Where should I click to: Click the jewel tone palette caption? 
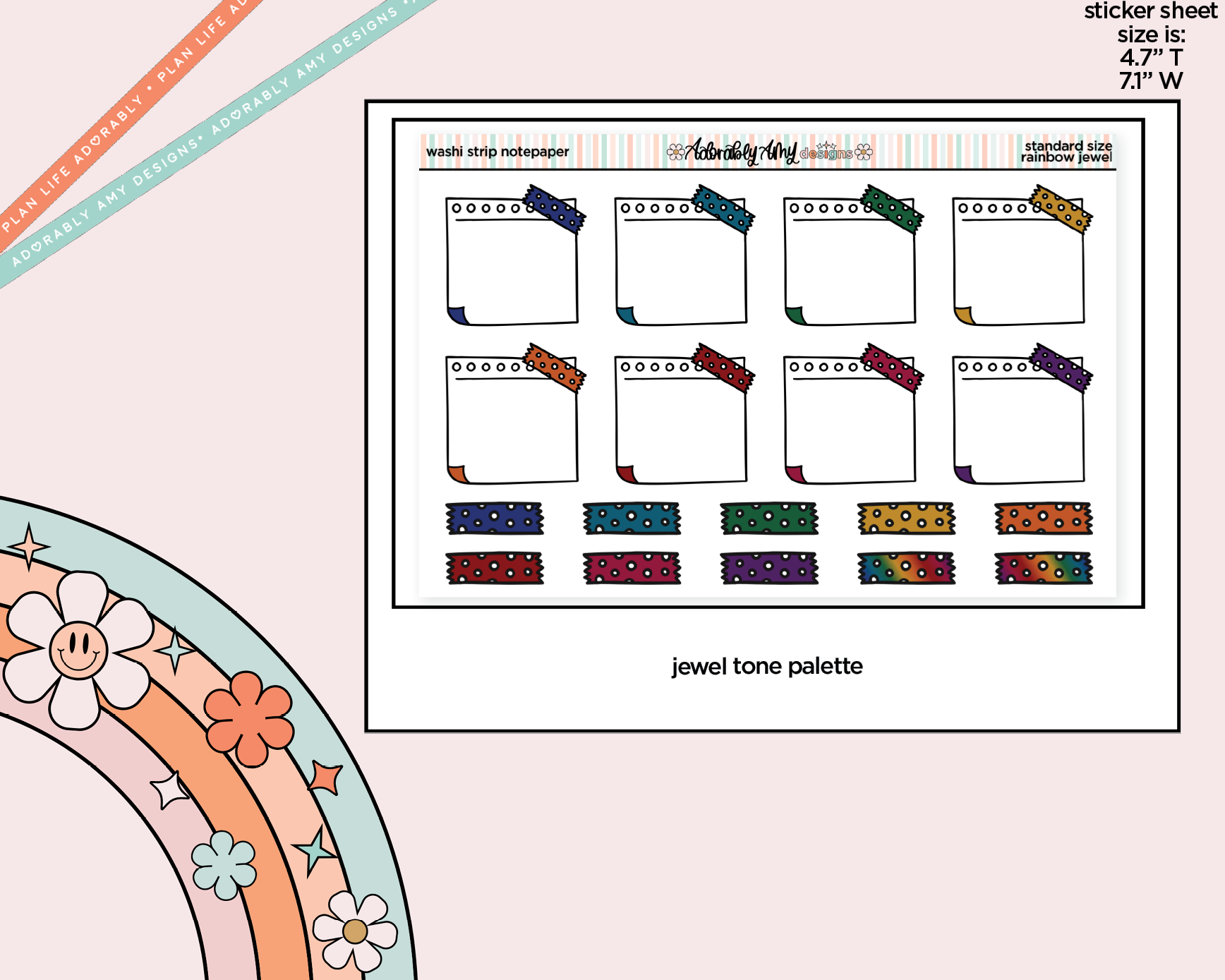tap(767, 666)
